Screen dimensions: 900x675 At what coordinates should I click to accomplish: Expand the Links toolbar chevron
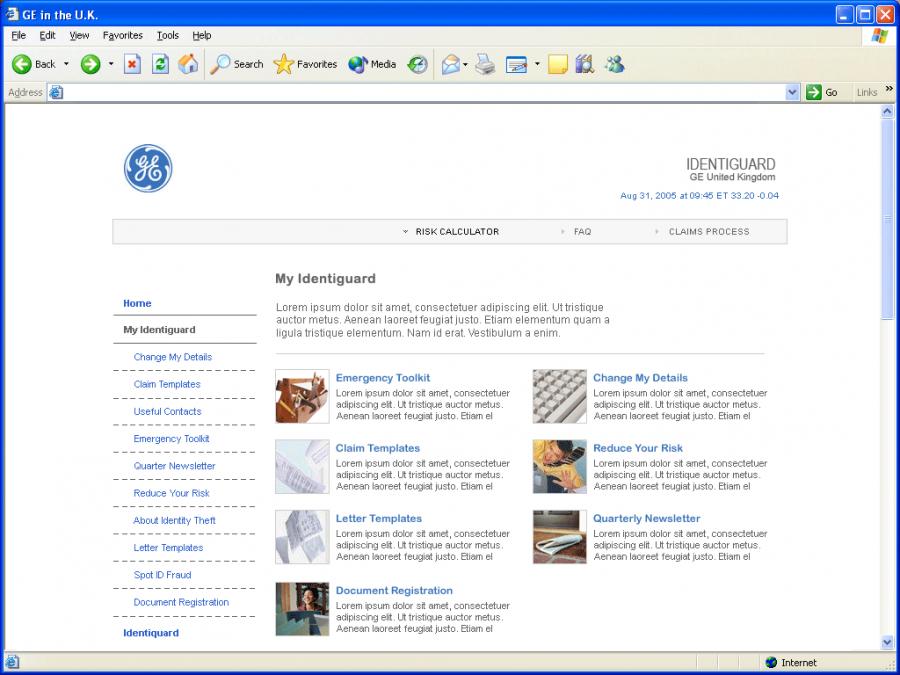889,89
